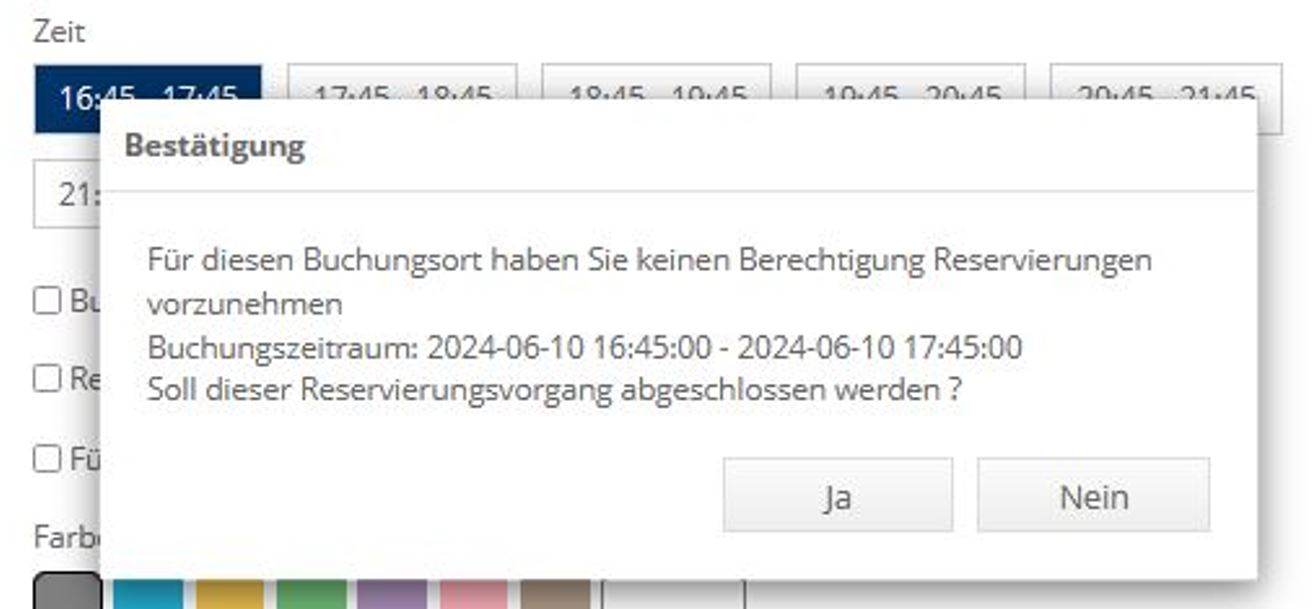Tick the checkbox labeled Bu
Viewport: 1316px width, 609px height.
(47, 300)
